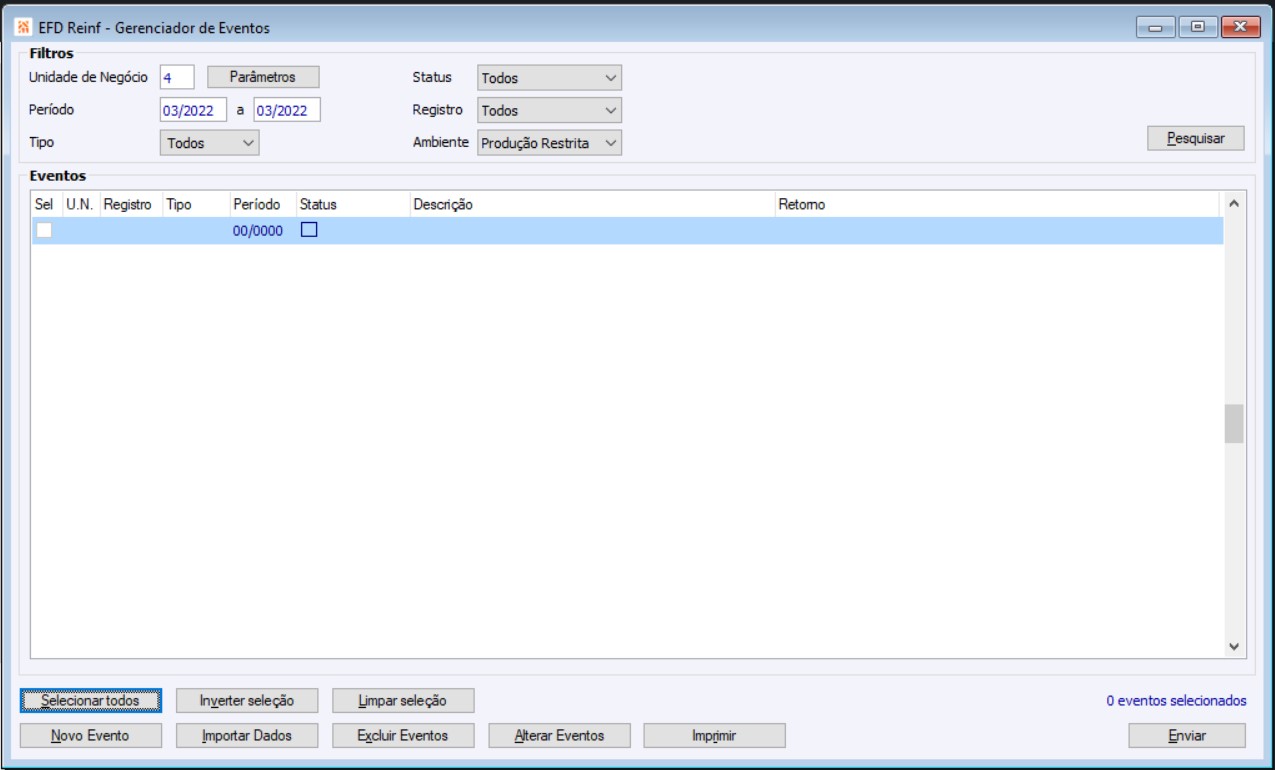Screen dimensions: 1275x770
Task: Click the '0 eventos selecionados' text
Action: [1176, 701]
